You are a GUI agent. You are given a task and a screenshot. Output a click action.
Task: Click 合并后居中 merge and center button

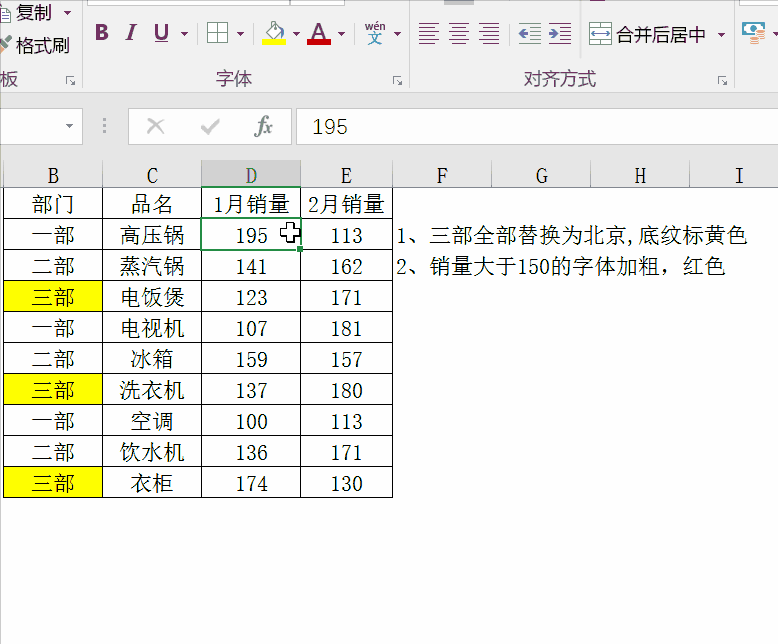click(x=648, y=34)
